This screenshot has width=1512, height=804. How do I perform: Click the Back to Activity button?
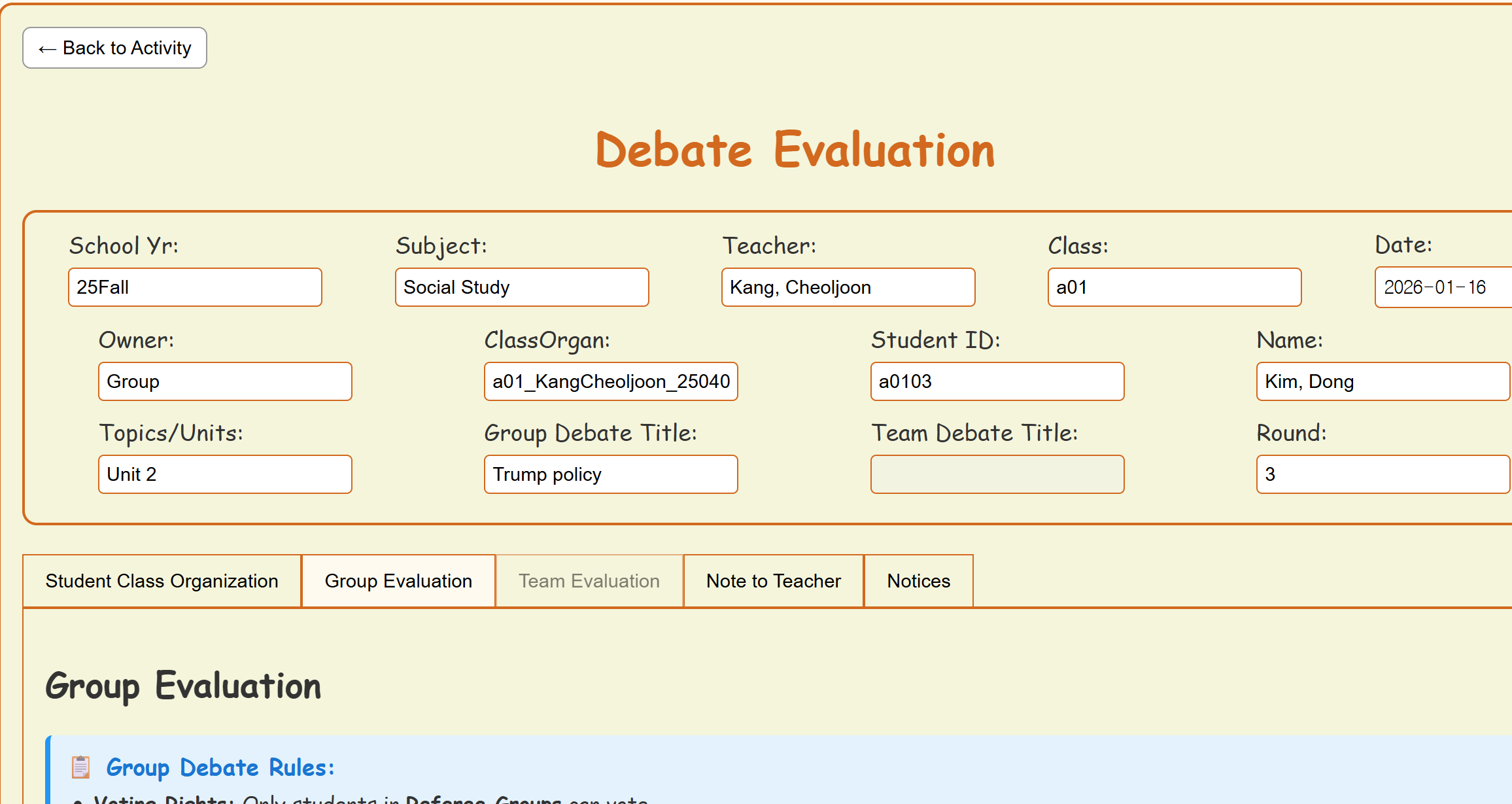click(114, 48)
